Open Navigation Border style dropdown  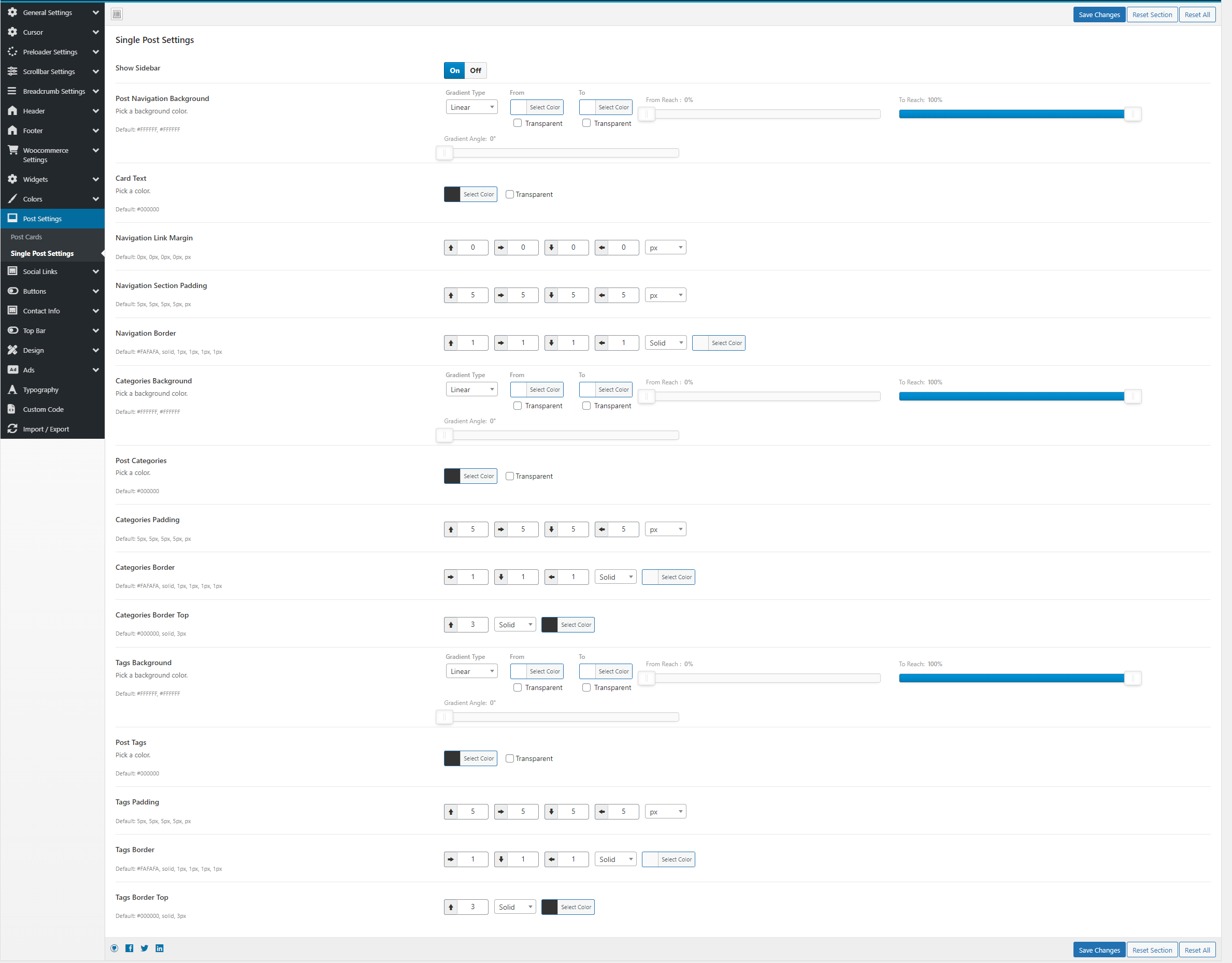pos(666,342)
